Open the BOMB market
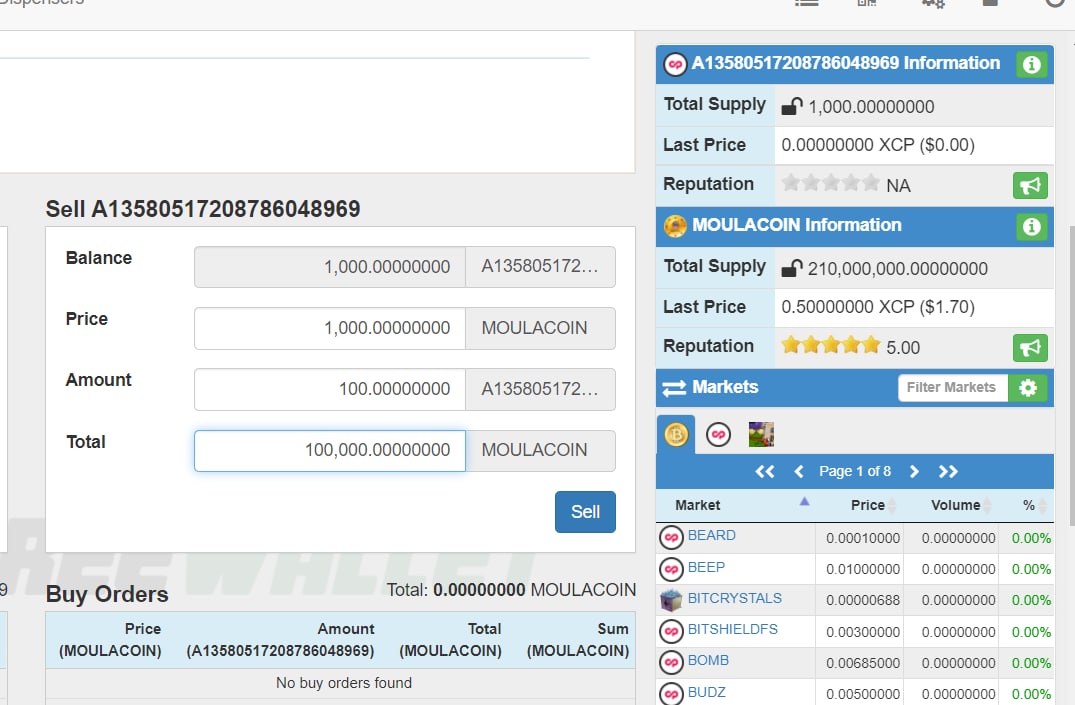 pyautogui.click(x=708, y=660)
